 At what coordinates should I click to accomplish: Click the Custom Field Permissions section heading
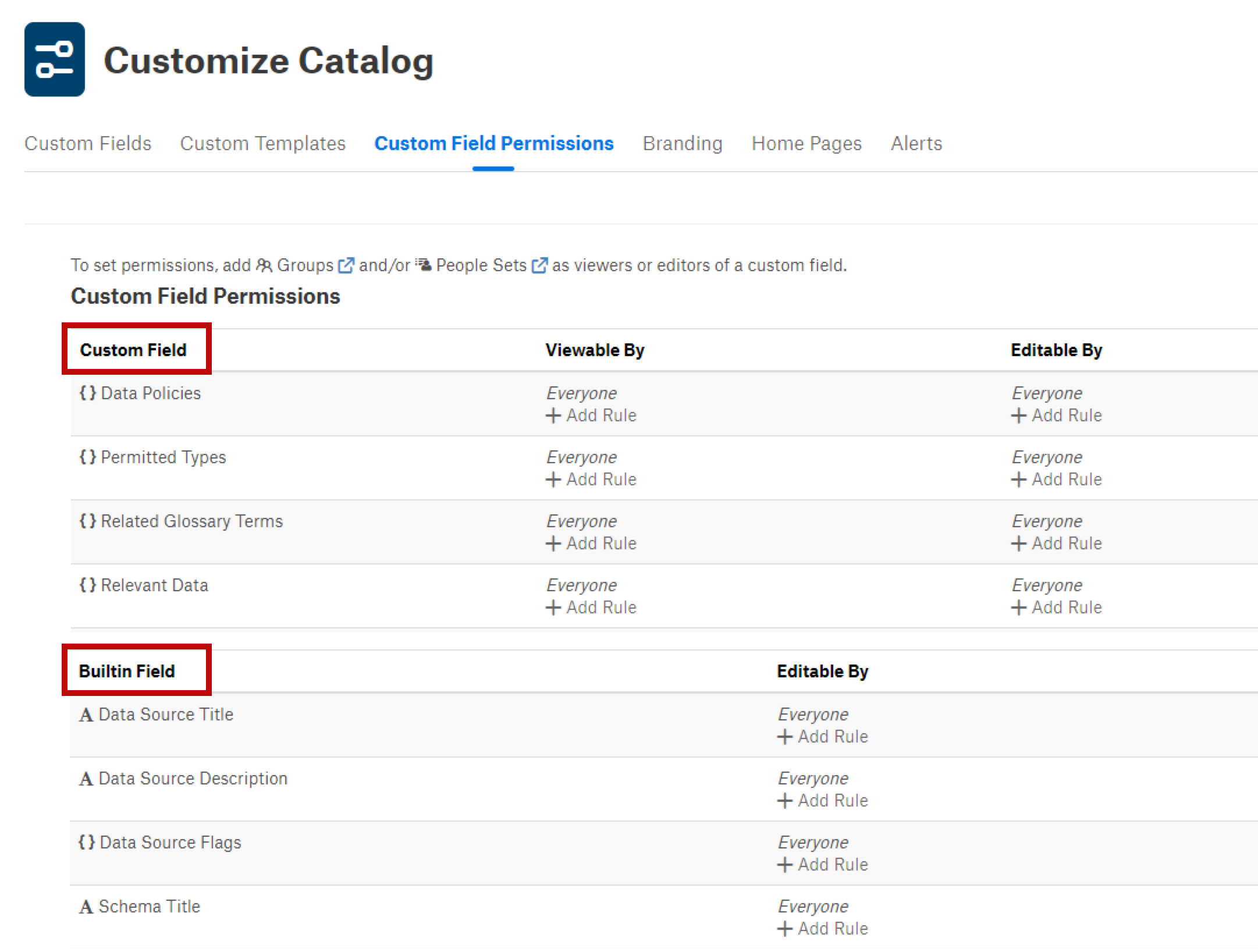coord(205,296)
